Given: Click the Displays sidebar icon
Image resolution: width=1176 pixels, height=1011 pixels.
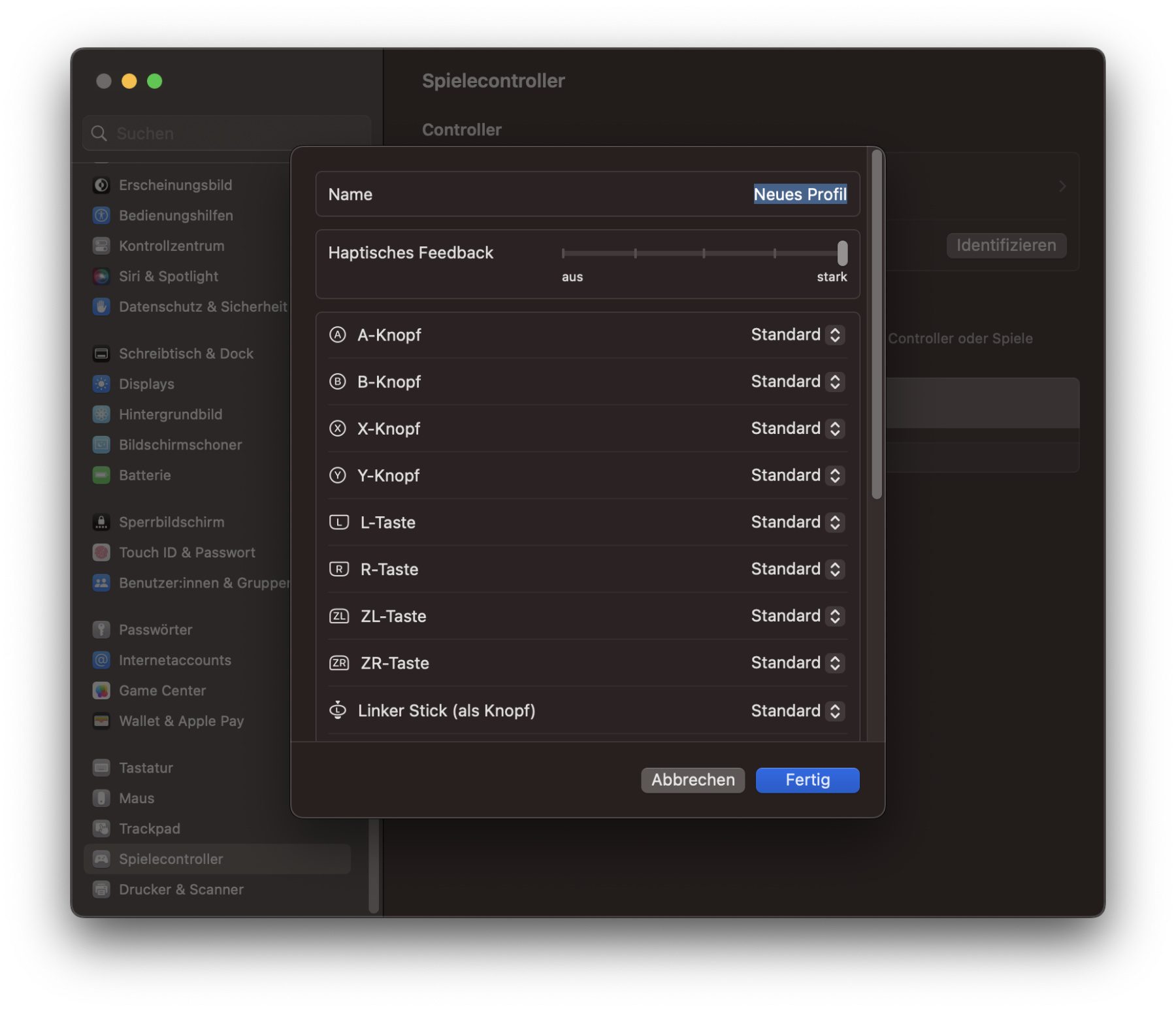Looking at the screenshot, I should pos(101,384).
